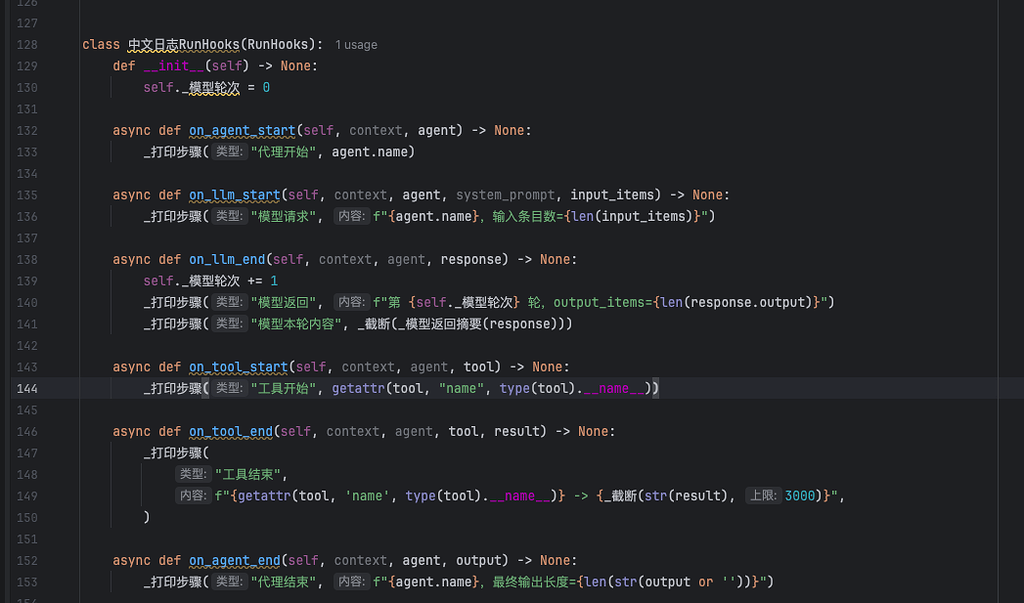This screenshot has width=1024, height=603.
Task: Click the RunHooks base class in parentheses
Action: 279,44
